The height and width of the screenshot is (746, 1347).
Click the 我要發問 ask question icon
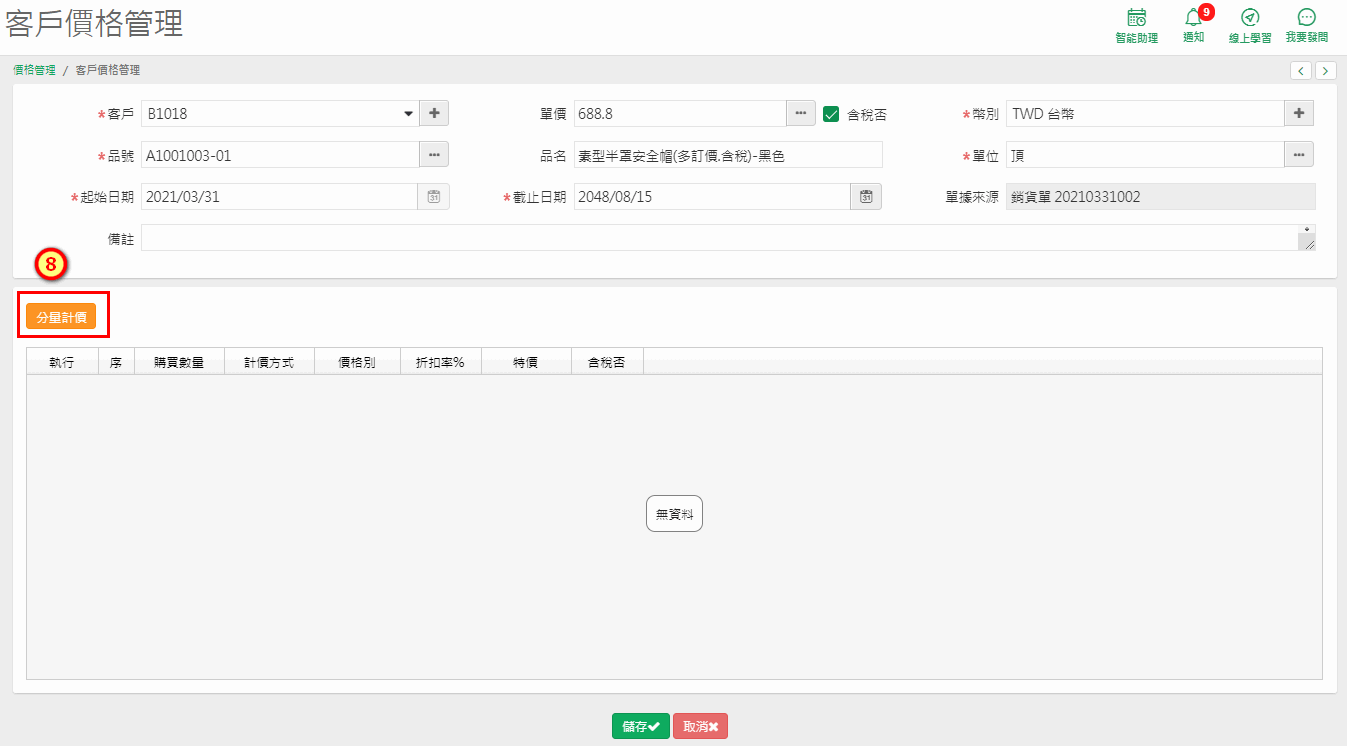(x=1306, y=26)
